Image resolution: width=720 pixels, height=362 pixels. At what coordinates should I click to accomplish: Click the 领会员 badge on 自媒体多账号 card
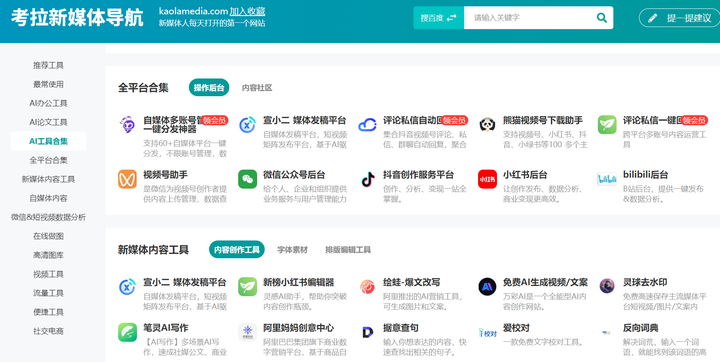coord(214,120)
